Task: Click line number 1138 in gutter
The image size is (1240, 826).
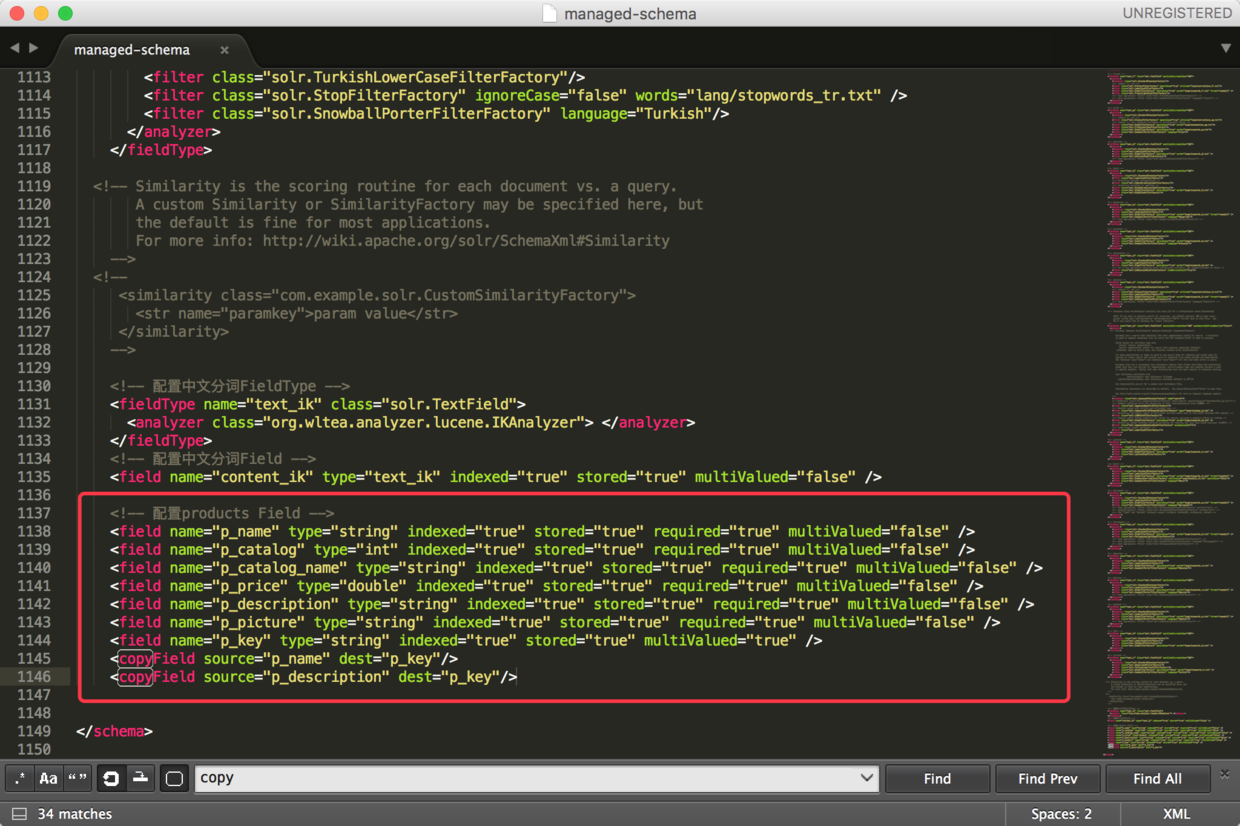Action: pyautogui.click(x=34, y=531)
